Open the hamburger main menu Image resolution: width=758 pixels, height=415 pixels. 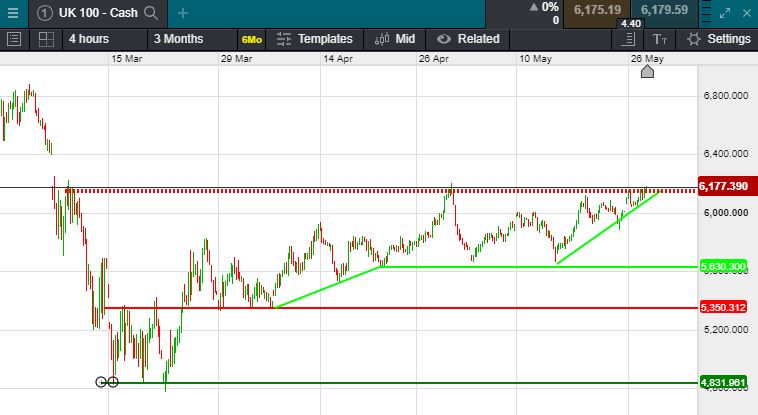[x=13, y=13]
